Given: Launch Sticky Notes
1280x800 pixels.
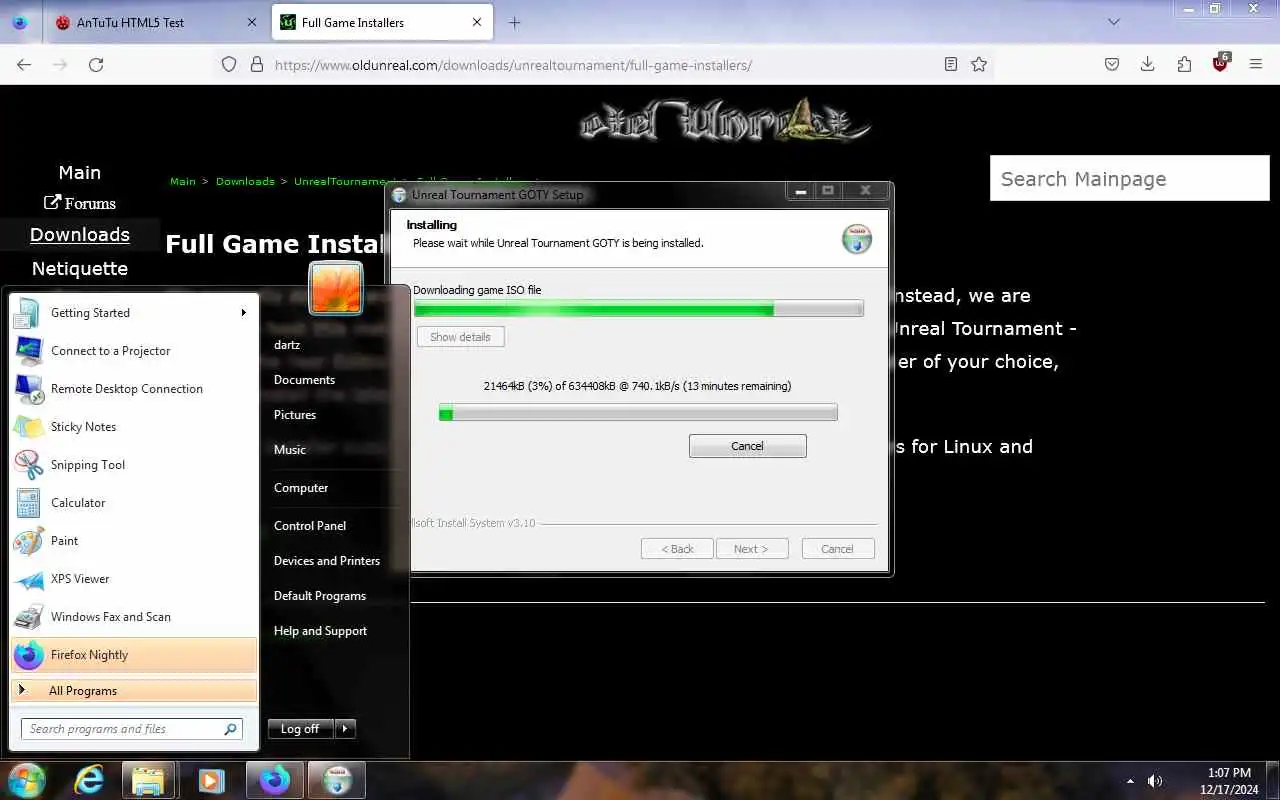Looking at the screenshot, I should [x=133, y=427].
